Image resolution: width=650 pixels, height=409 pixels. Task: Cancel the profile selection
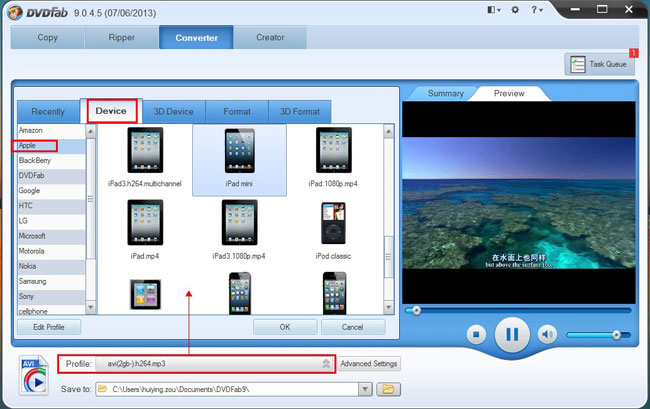353,327
